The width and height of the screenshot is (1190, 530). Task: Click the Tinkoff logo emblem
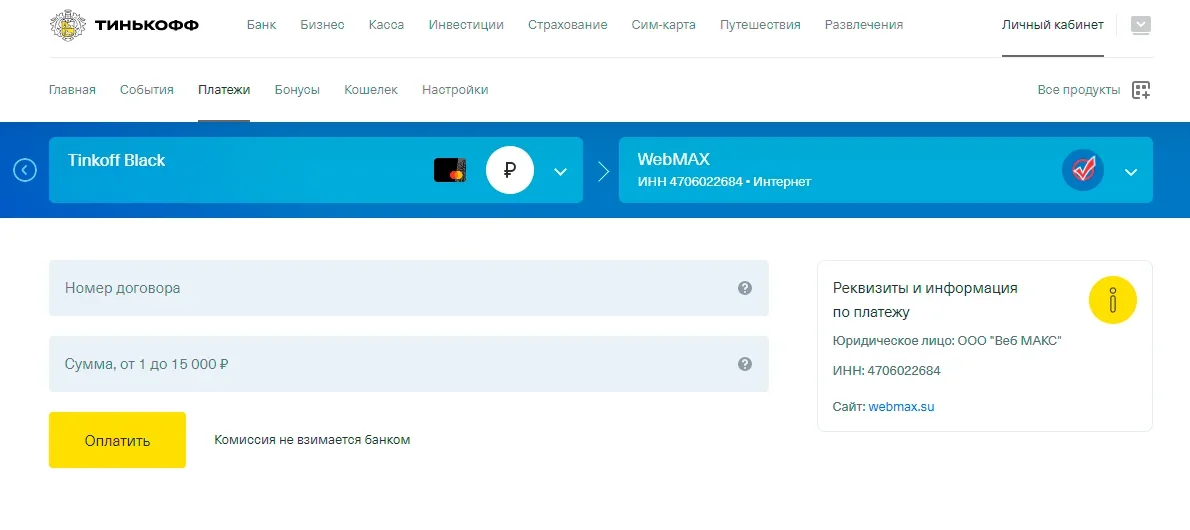click(x=68, y=25)
